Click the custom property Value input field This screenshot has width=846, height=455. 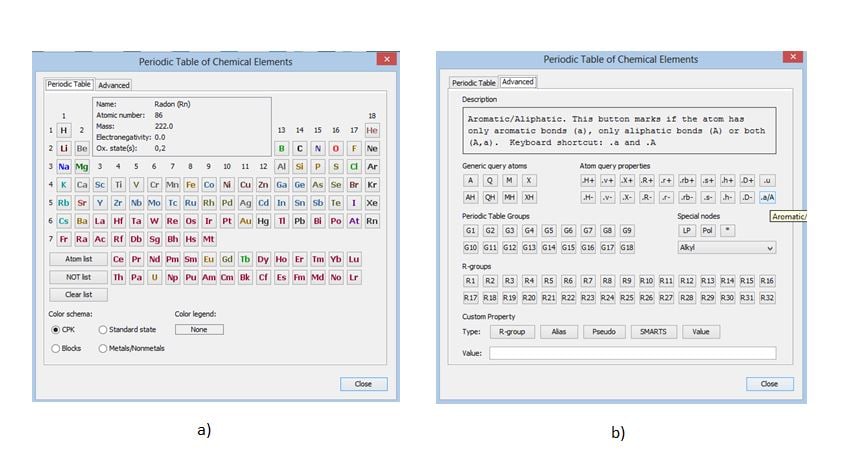point(632,353)
